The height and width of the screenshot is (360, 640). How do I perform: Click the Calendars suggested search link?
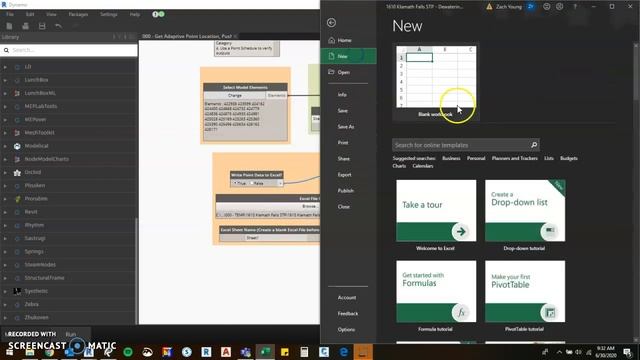tap(422, 166)
